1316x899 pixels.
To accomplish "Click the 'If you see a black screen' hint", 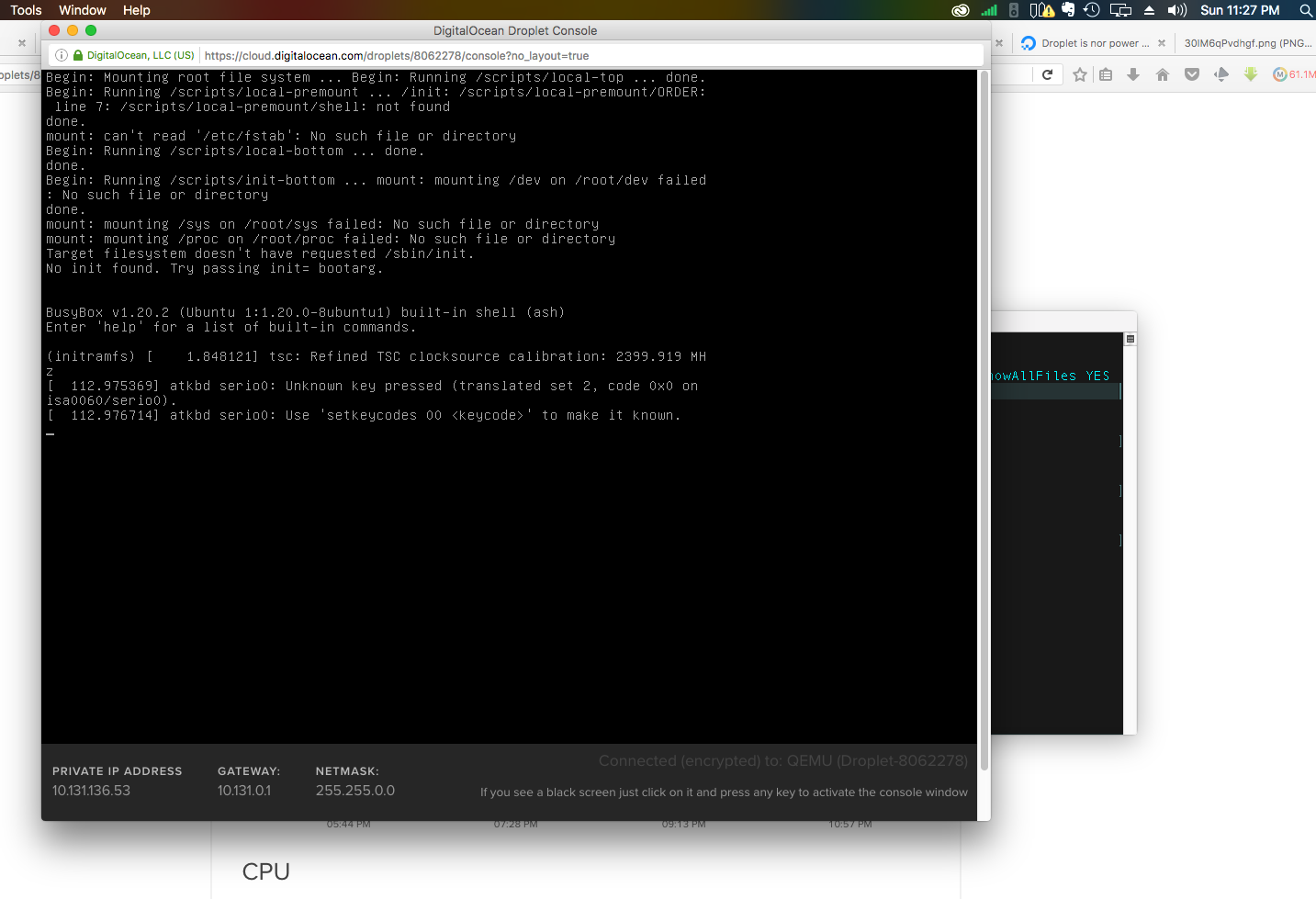I will coord(724,792).
